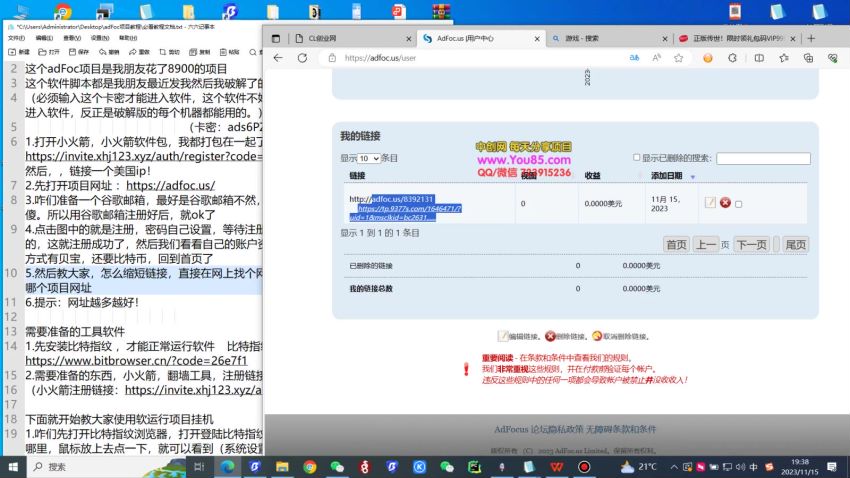Open Chrome from the taskbar

310,467
